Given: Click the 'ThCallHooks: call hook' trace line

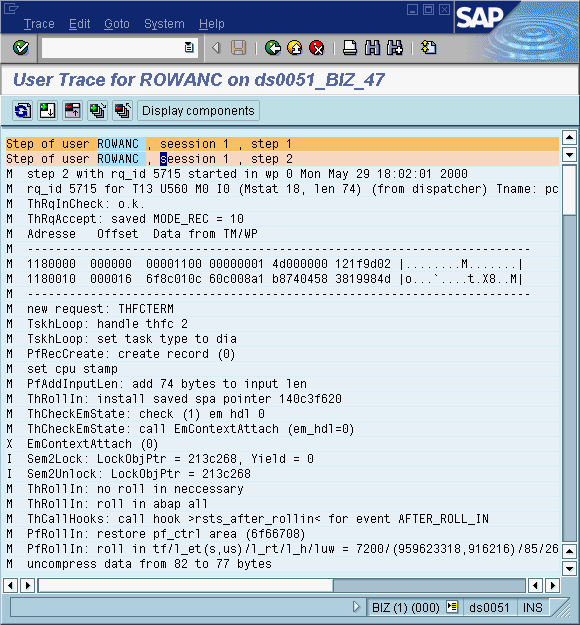Looking at the screenshot, I should [258, 519].
